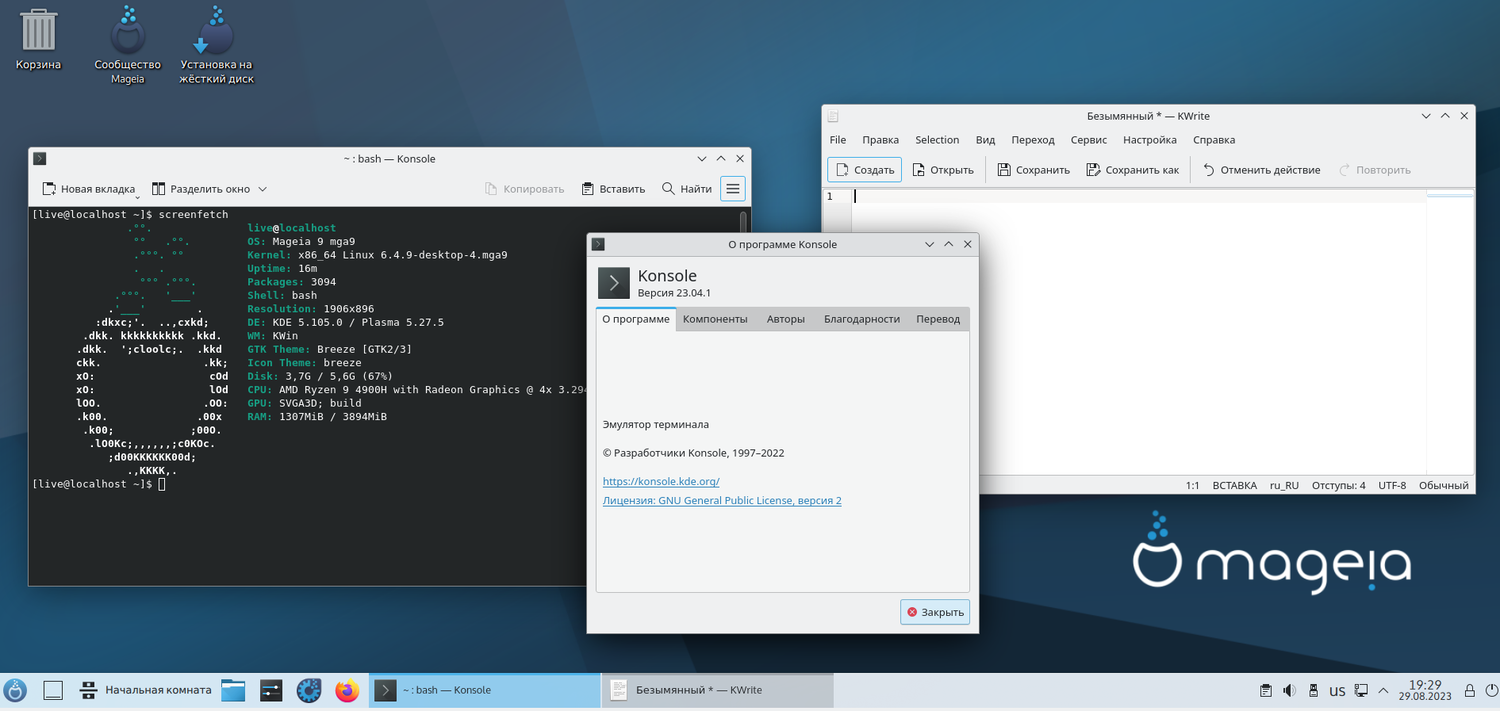
Task: Click the Начальная комната activity switcher
Action: [146, 690]
